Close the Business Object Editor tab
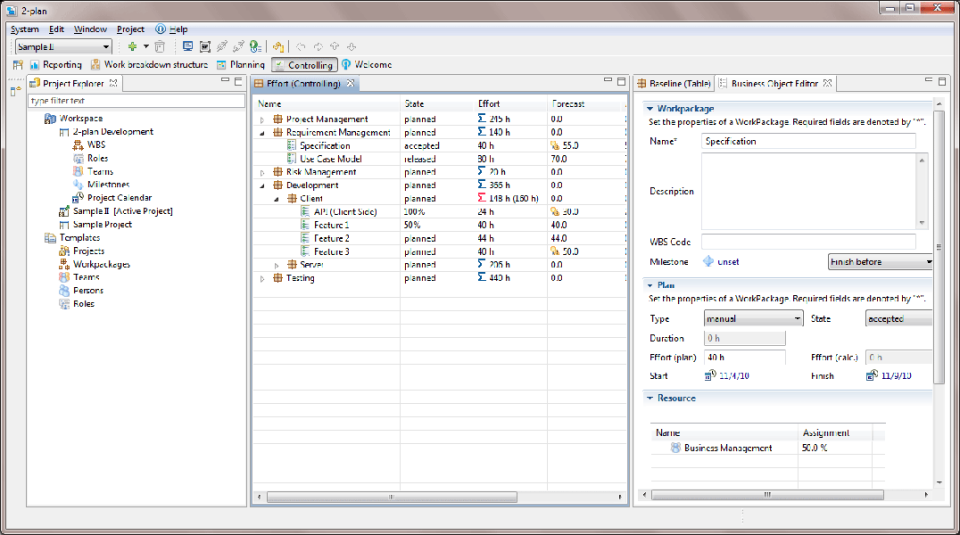This screenshot has width=960, height=535. [828, 83]
